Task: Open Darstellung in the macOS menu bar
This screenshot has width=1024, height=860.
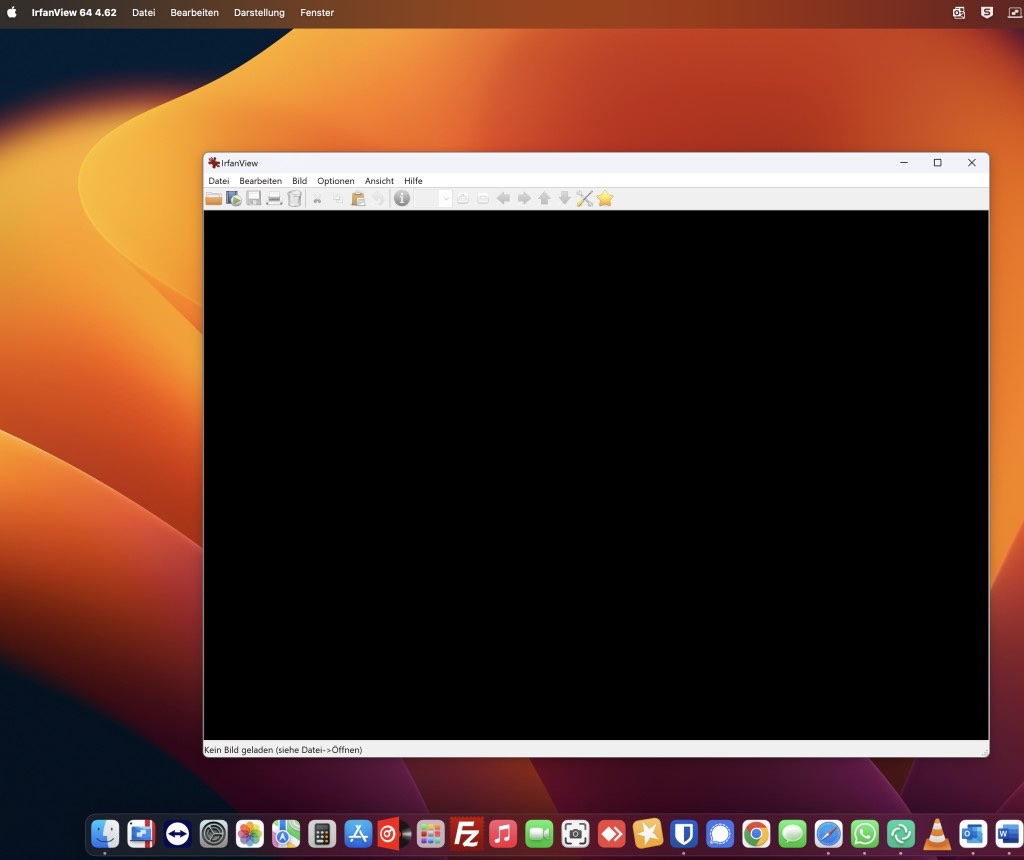Action: tap(259, 13)
